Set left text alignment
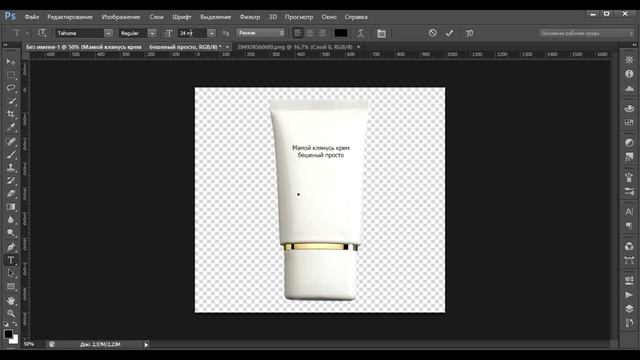The image size is (640, 360). (298, 33)
